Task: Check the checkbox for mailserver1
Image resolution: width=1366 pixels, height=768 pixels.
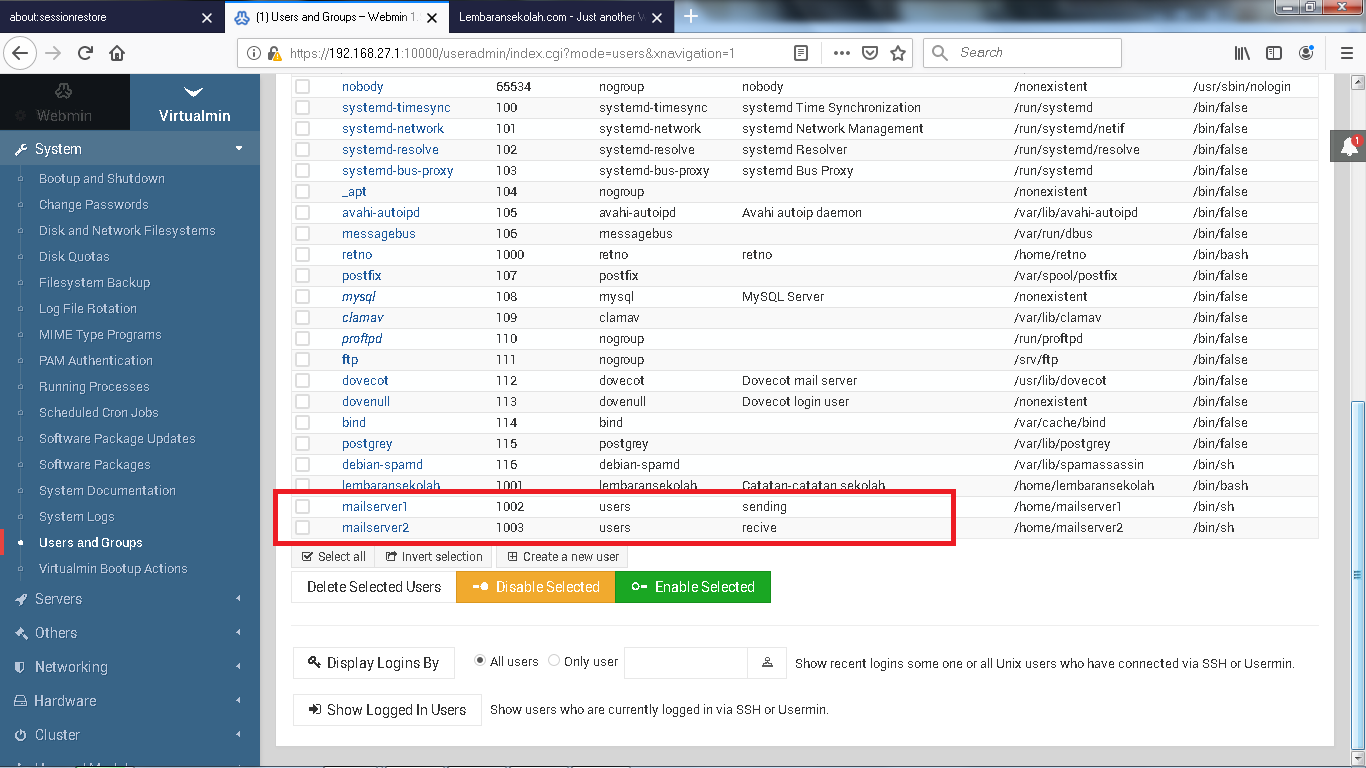Action: pos(302,506)
